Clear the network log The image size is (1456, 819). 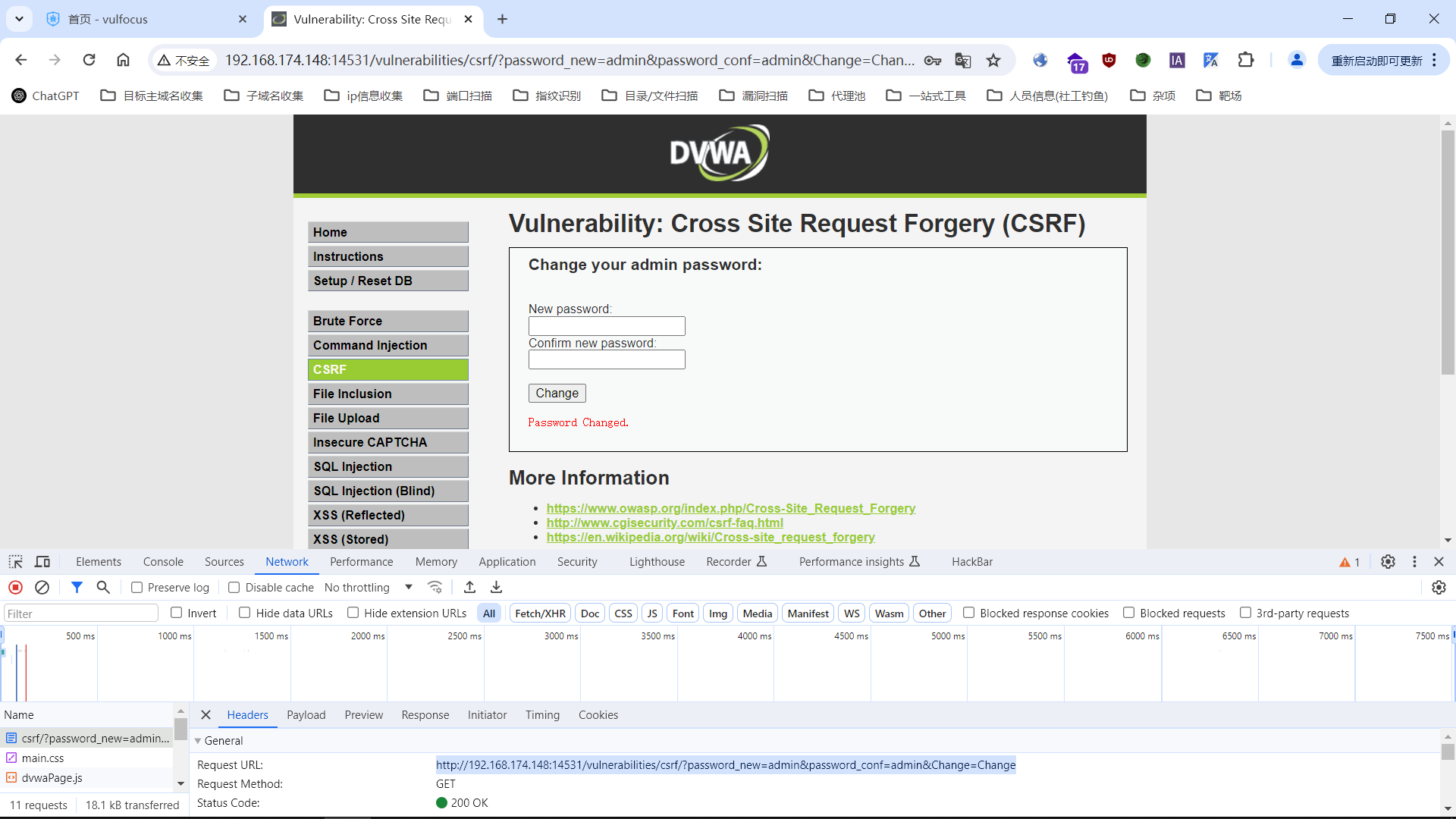(42, 588)
